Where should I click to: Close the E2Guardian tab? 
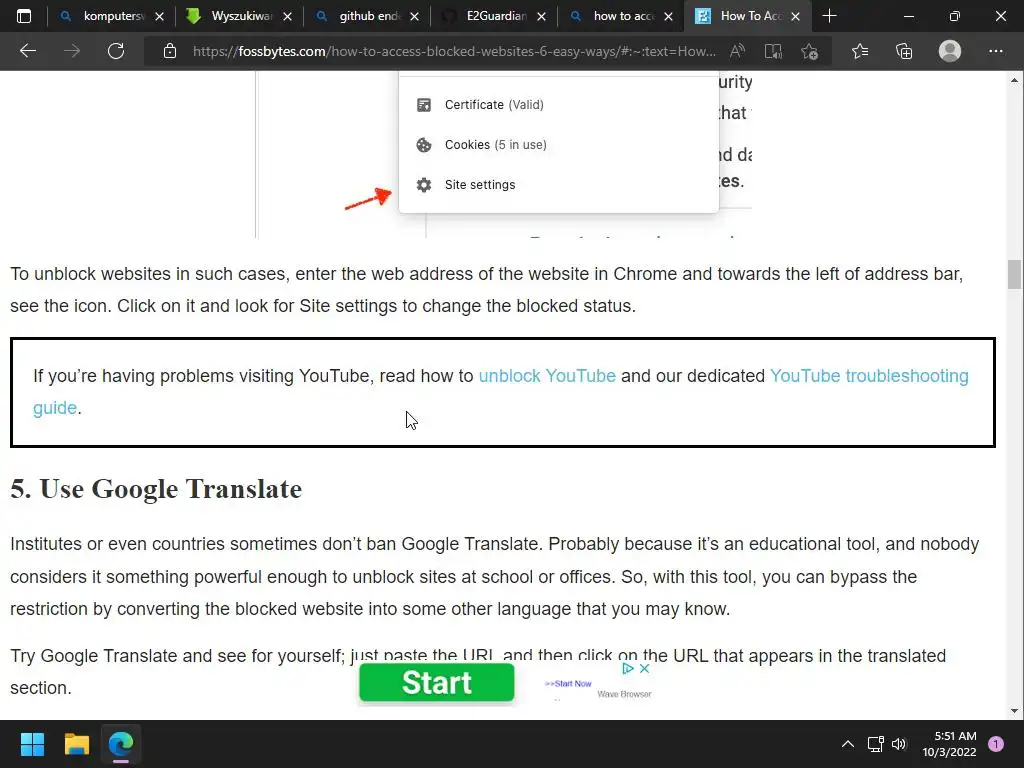click(x=541, y=17)
